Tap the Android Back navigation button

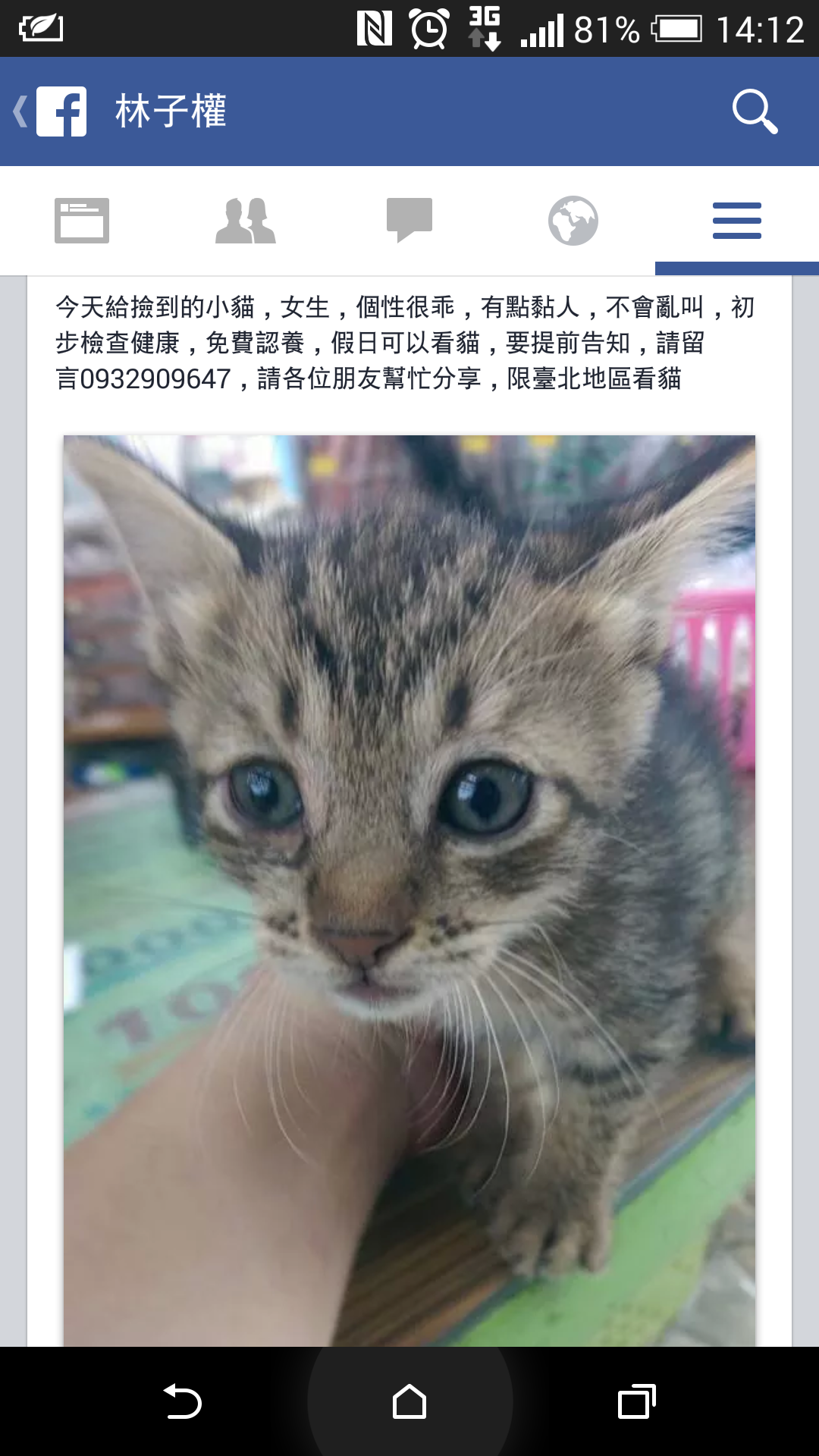182,1401
